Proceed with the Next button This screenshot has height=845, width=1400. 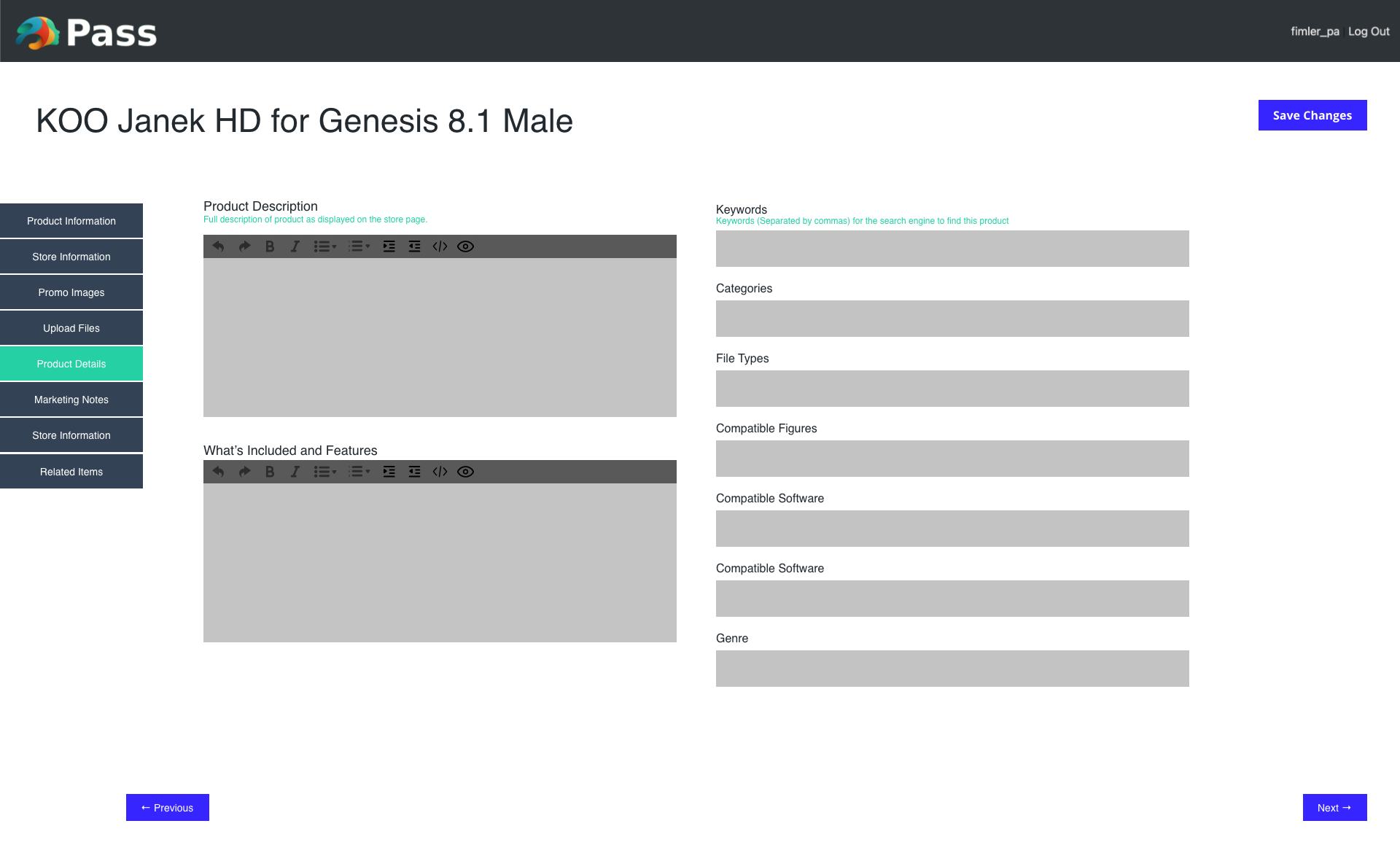(x=1334, y=807)
